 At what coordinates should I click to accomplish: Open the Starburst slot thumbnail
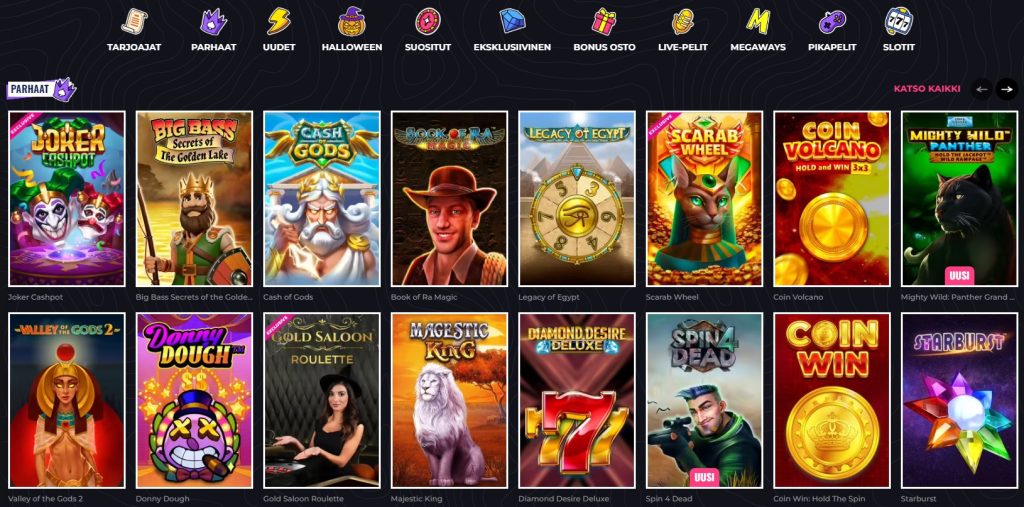click(x=959, y=401)
